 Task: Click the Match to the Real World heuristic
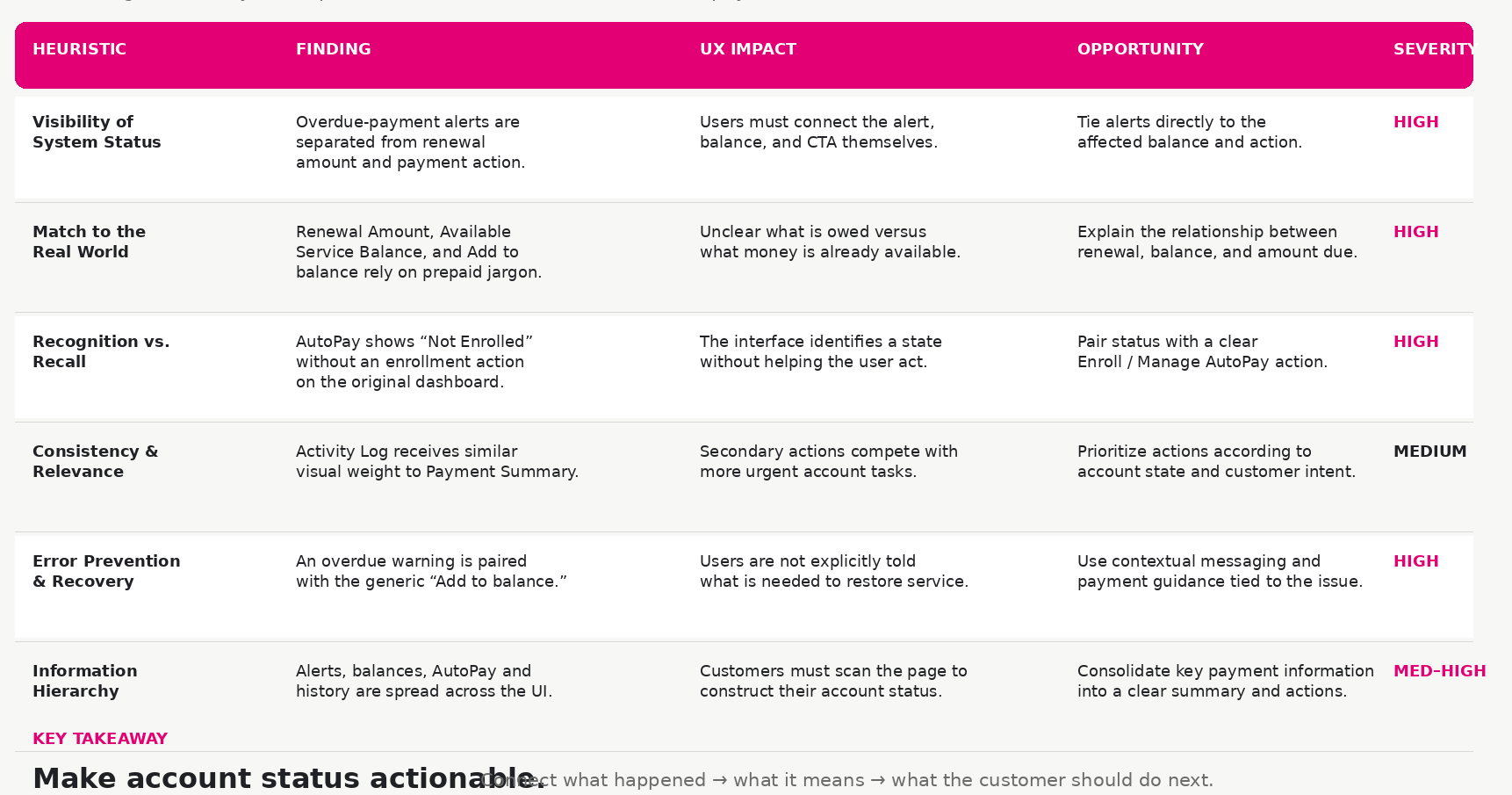(89, 242)
